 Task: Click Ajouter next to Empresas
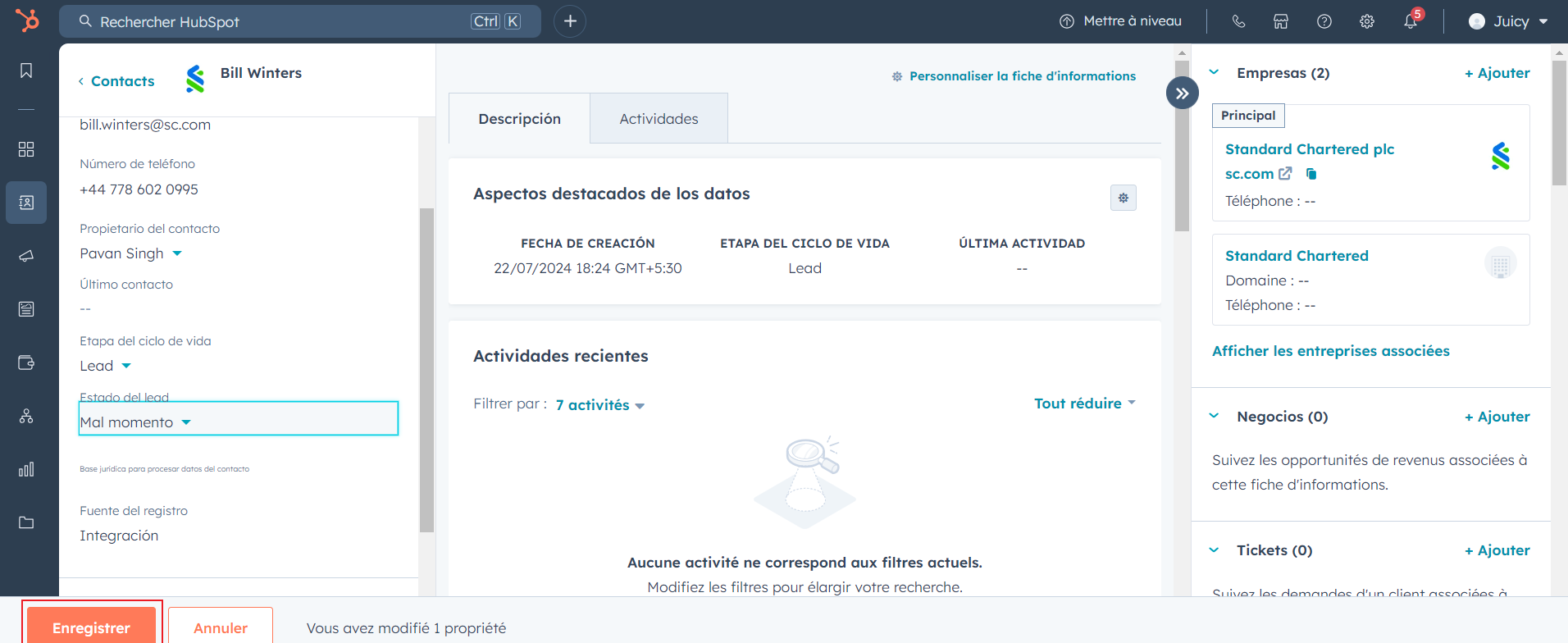tap(1497, 73)
